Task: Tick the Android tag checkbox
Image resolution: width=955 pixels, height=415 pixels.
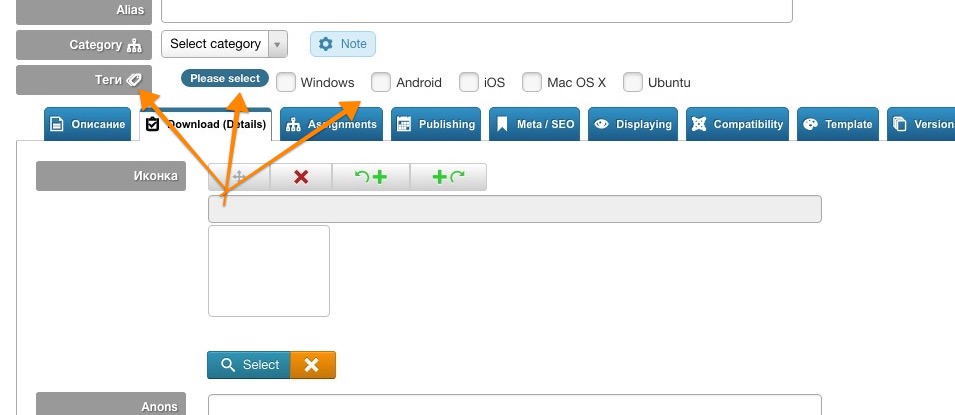Action: tap(381, 82)
